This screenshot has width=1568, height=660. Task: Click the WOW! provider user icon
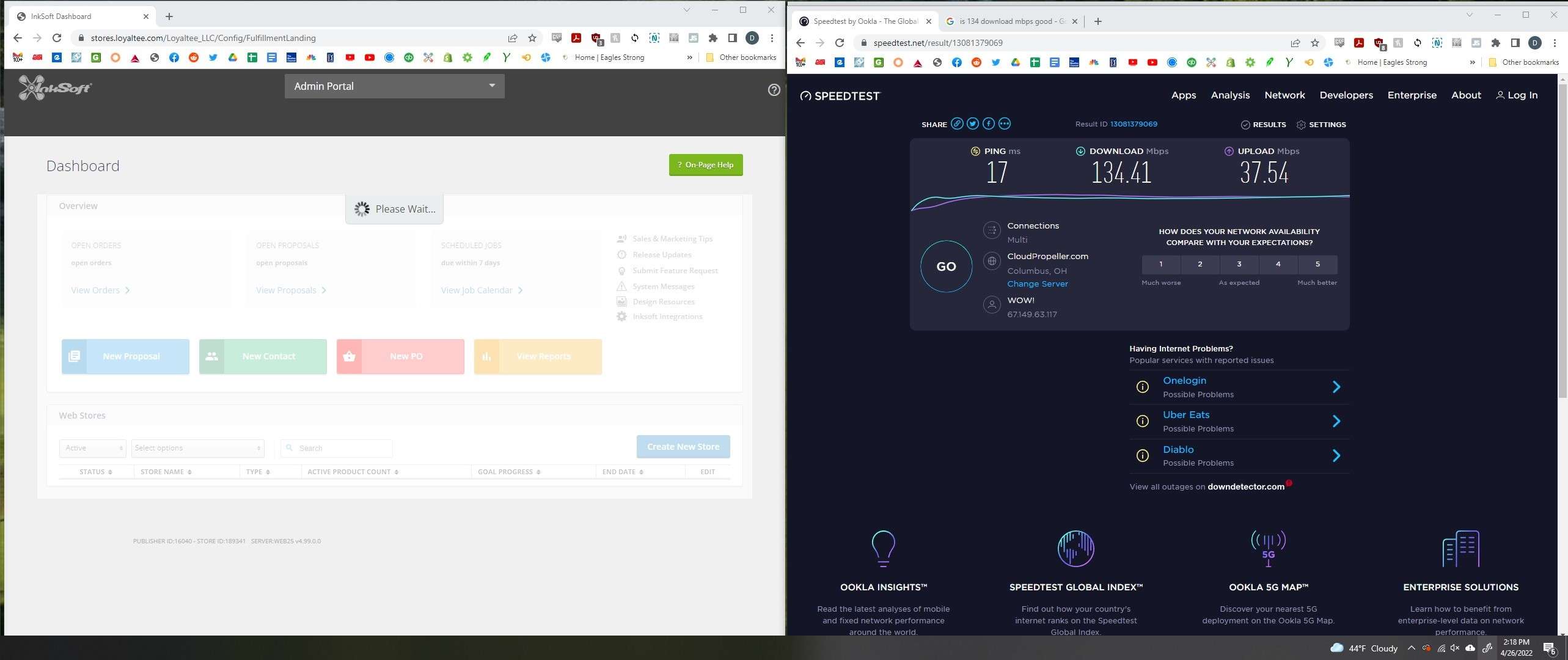click(992, 304)
